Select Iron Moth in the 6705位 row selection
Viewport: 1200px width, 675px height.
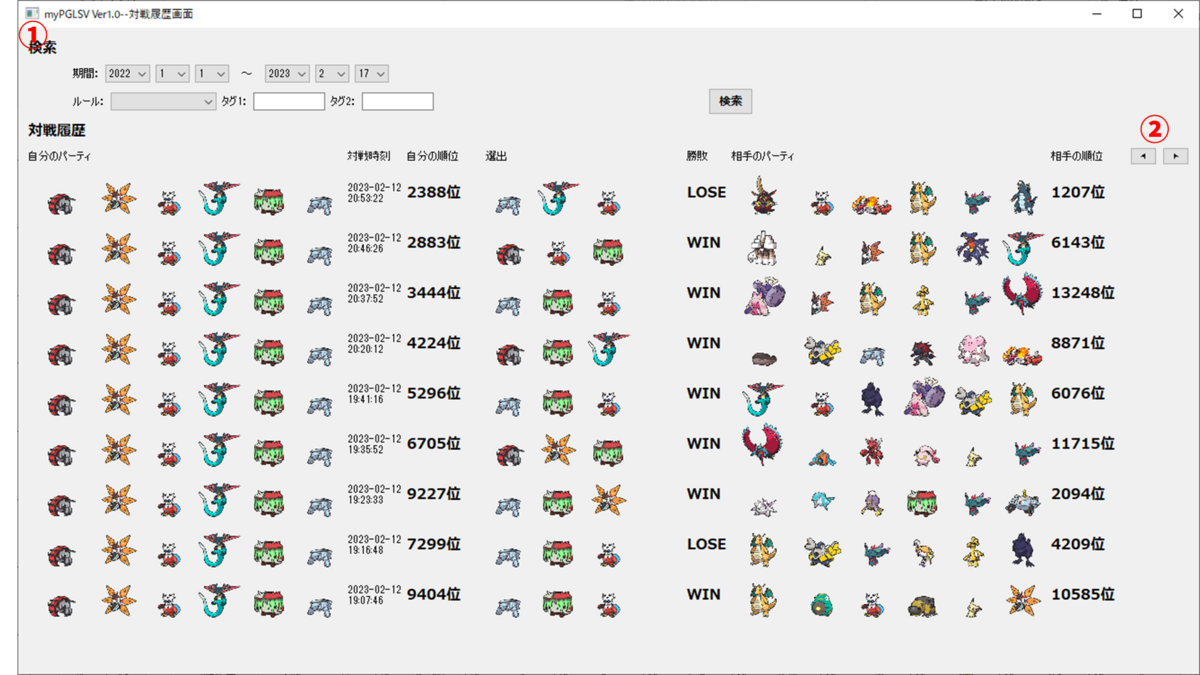tap(558, 449)
